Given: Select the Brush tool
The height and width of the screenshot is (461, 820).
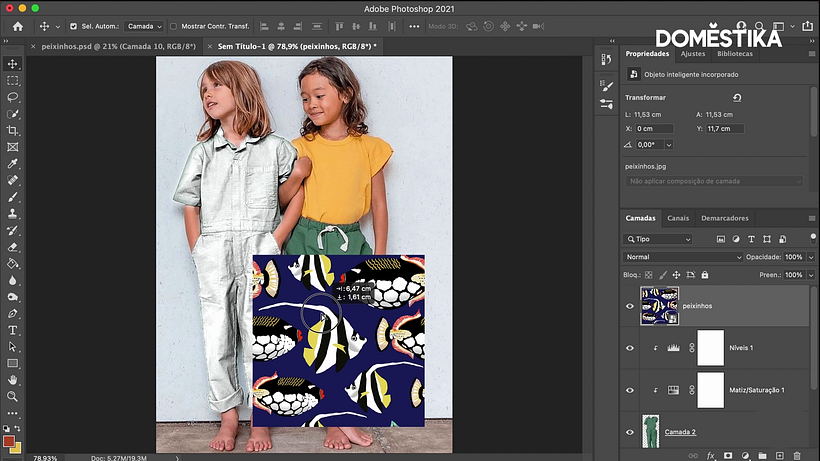Looking at the screenshot, I should point(13,197).
